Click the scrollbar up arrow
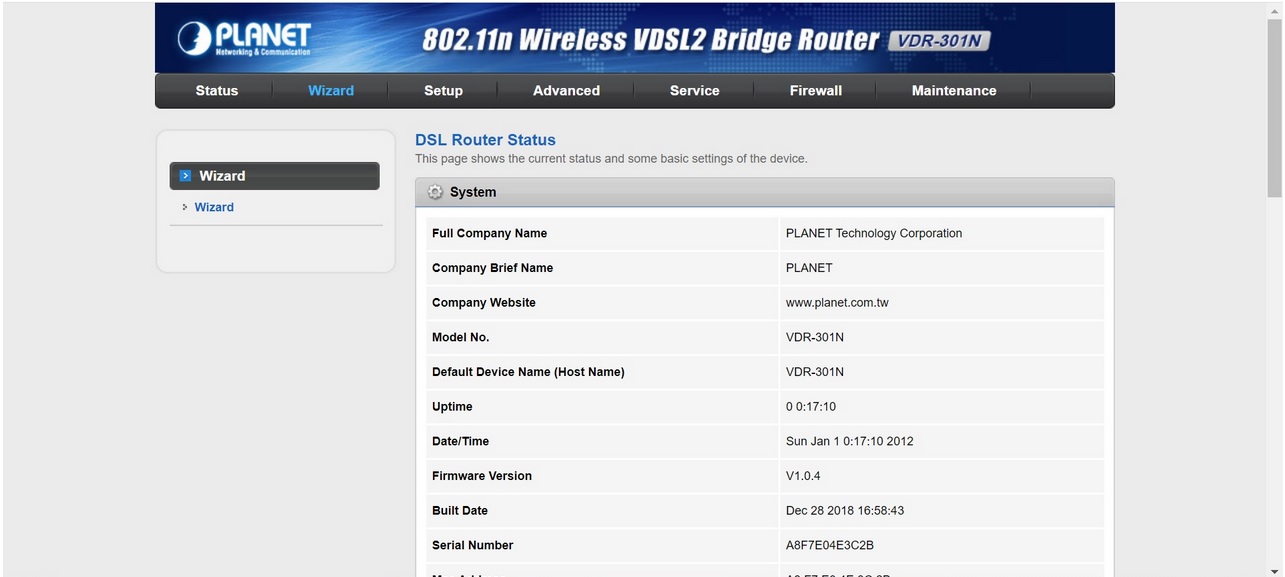Image resolution: width=1285 pixels, height=577 pixels. (x=1275, y=9)
